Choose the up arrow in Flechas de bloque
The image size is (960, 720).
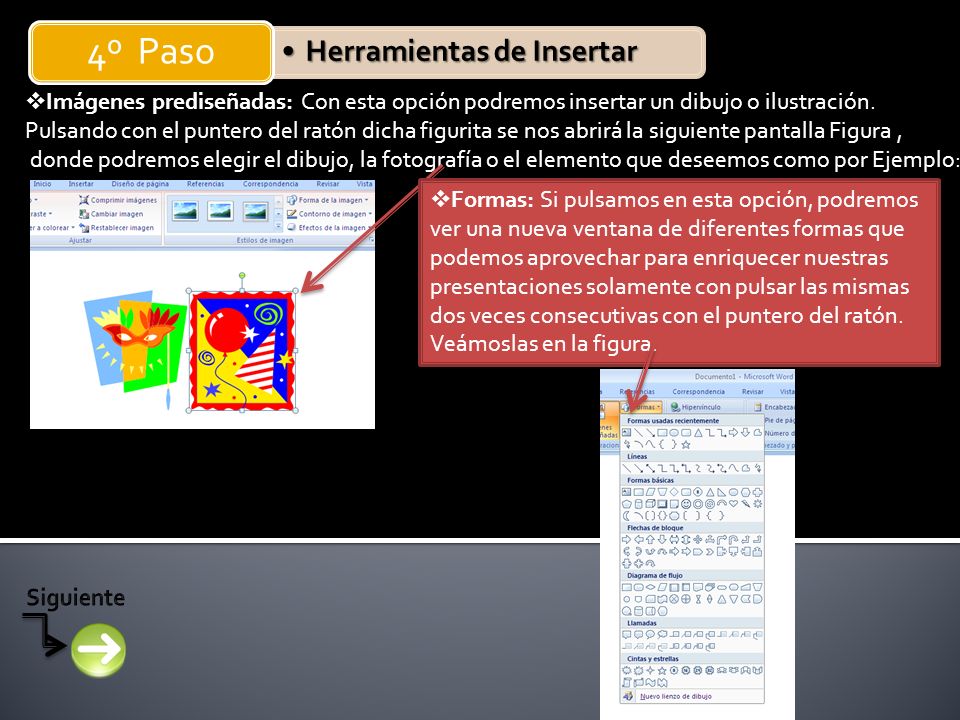point(650,539)
